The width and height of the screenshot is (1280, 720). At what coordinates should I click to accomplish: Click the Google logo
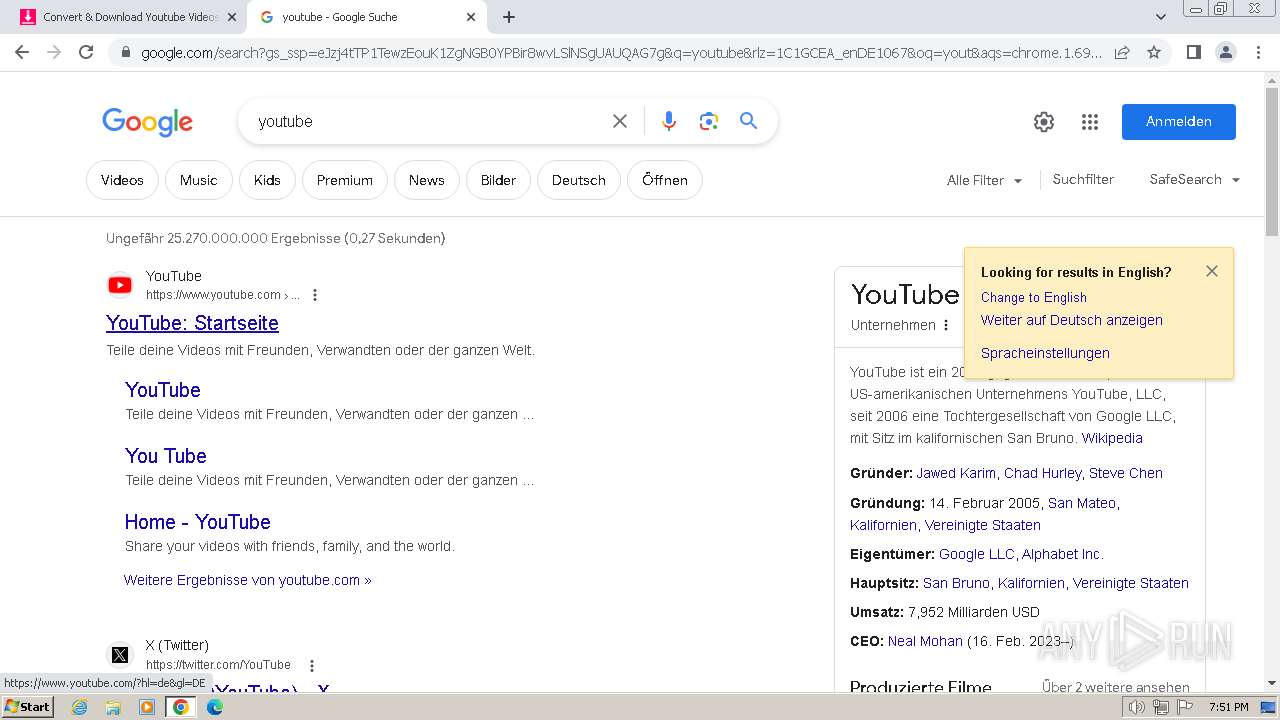147,122
